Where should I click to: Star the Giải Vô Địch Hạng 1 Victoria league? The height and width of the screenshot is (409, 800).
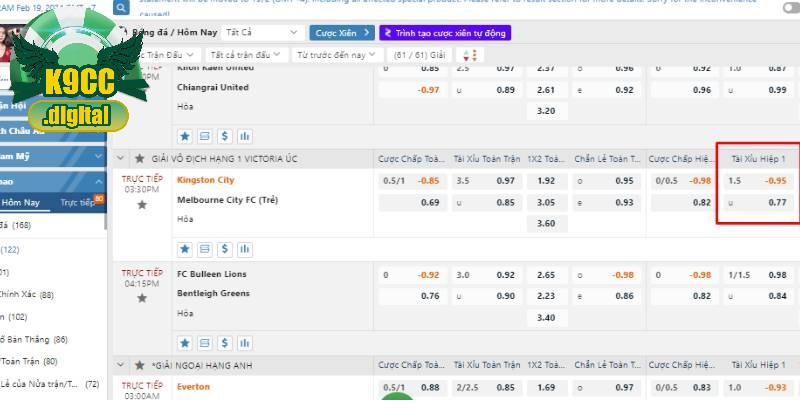tap(140, 159)
